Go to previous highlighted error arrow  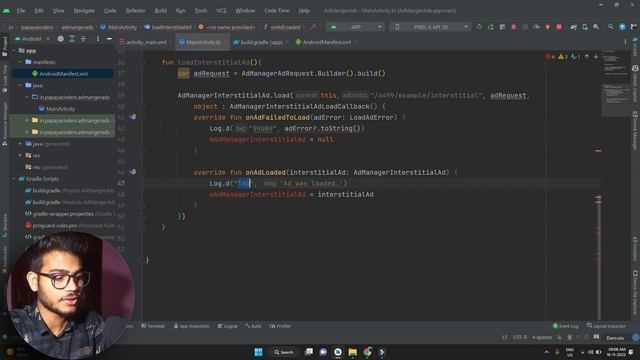coord(587,56)
